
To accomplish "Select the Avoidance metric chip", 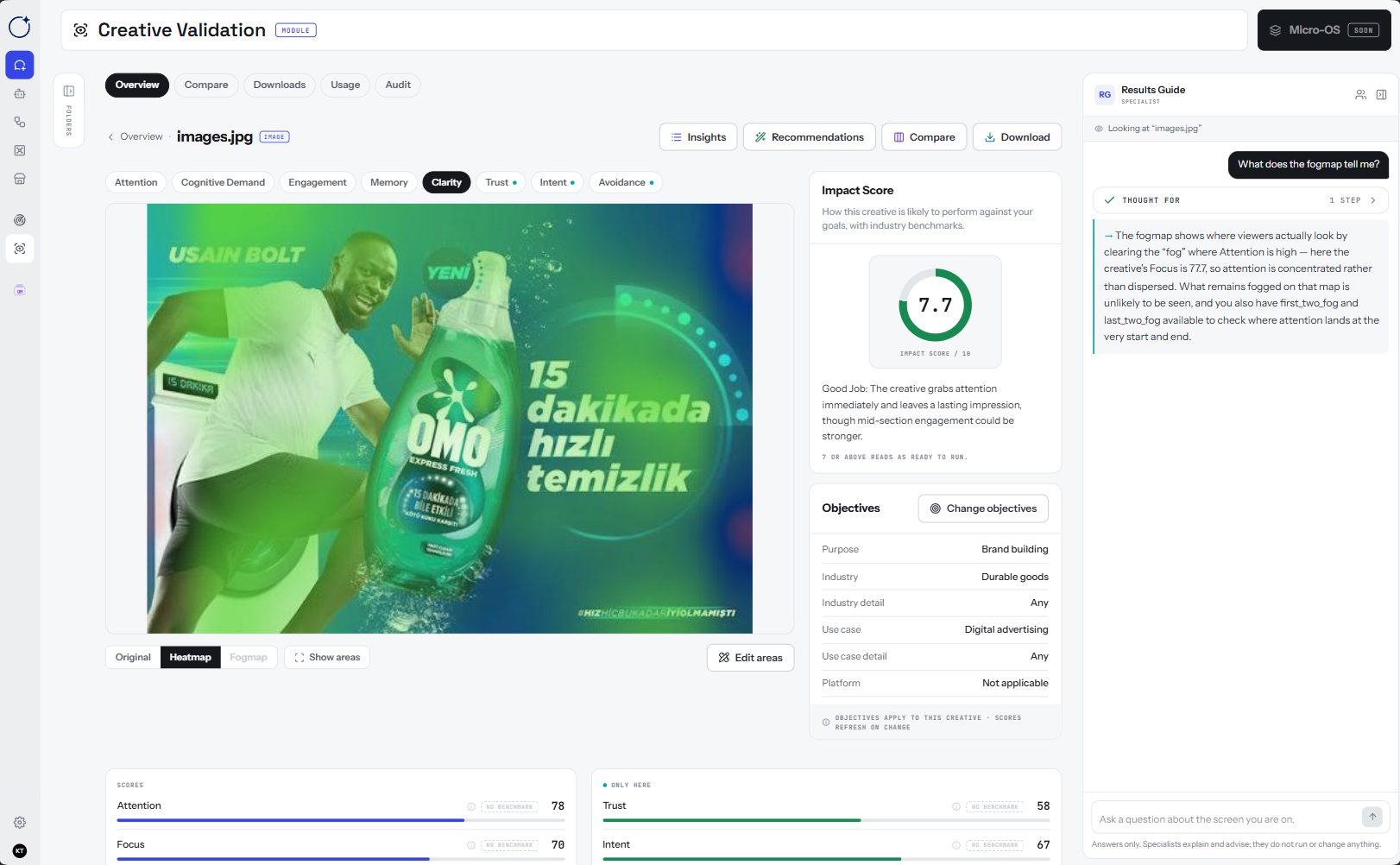I will [626, 182].
